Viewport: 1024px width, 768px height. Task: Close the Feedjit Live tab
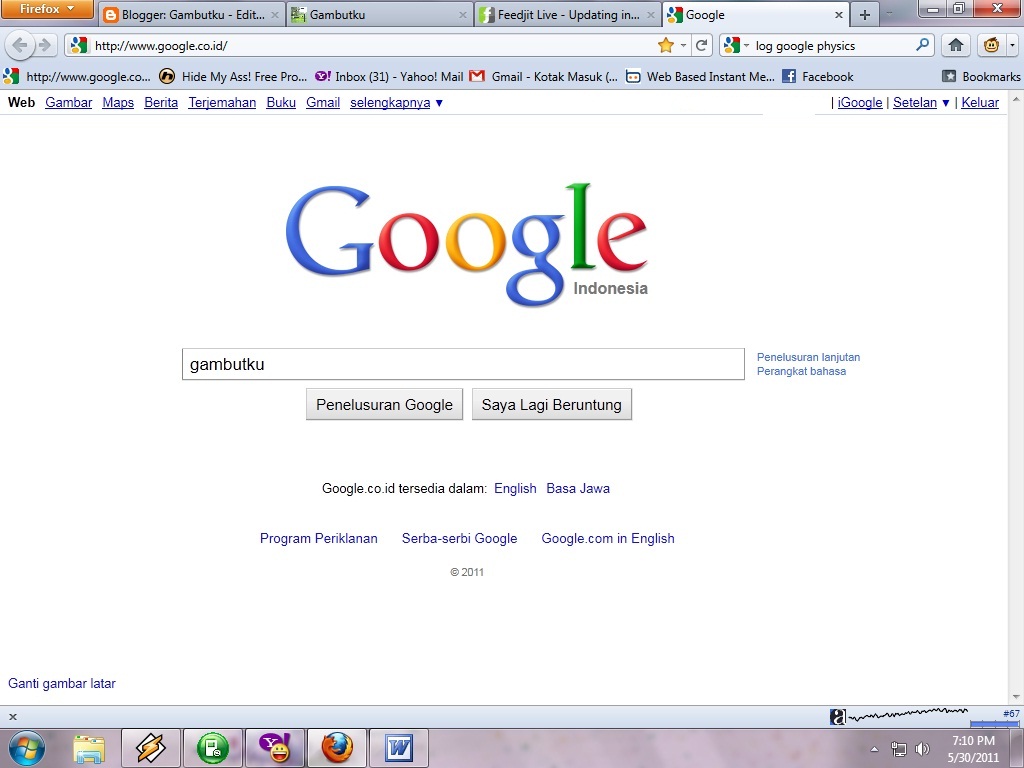pyautogui.click(x=650, y=14)
